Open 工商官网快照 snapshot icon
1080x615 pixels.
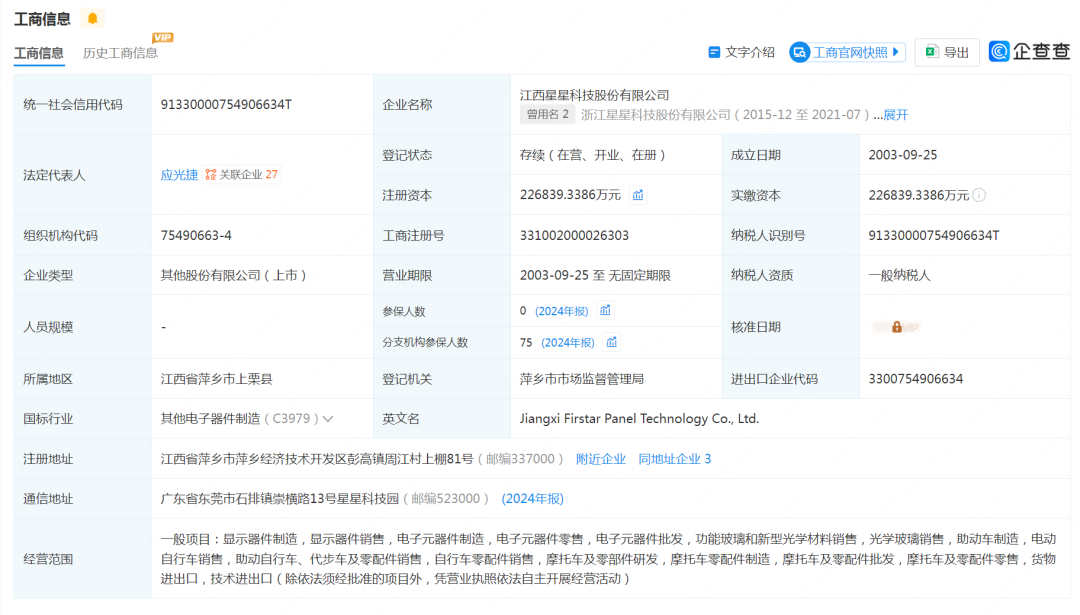click(x=800, y=52)
